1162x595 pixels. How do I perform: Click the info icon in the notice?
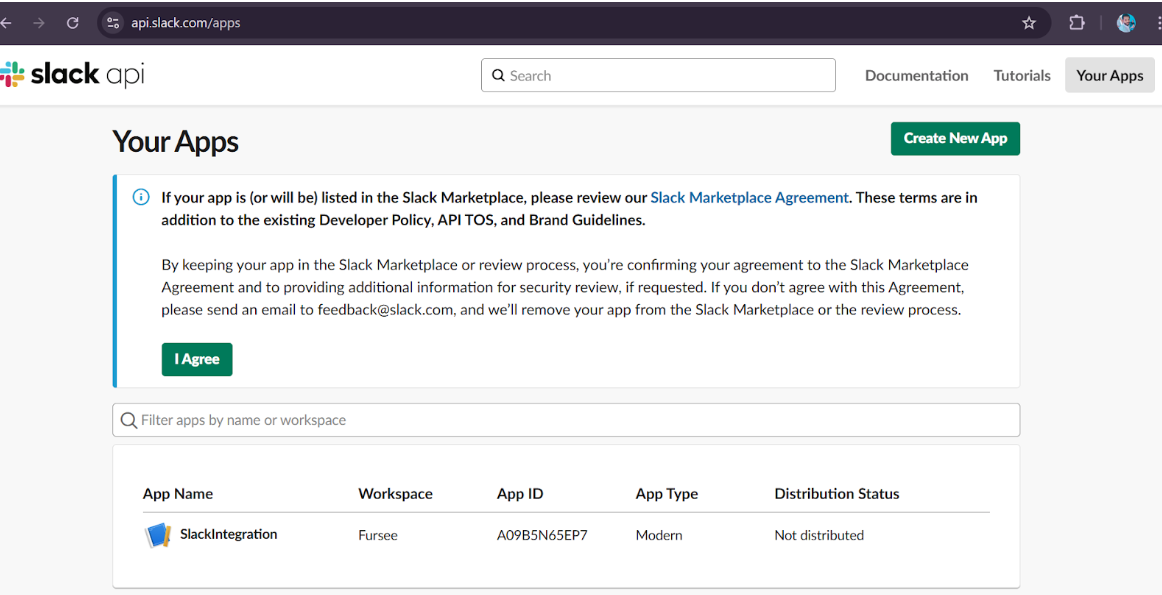141,197
